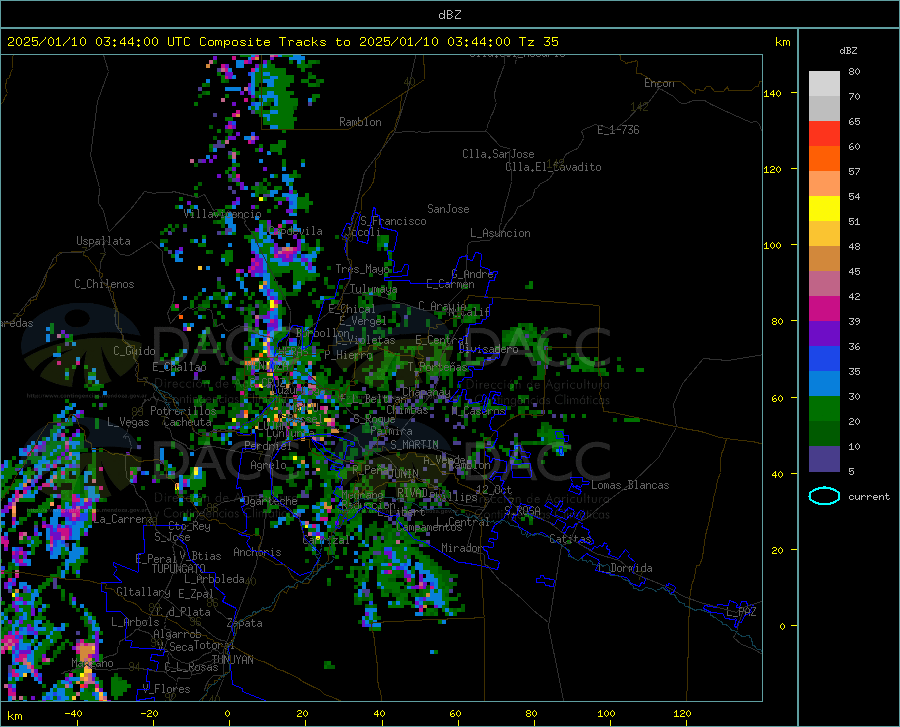Click the 'current' legend label

point(868,496)
